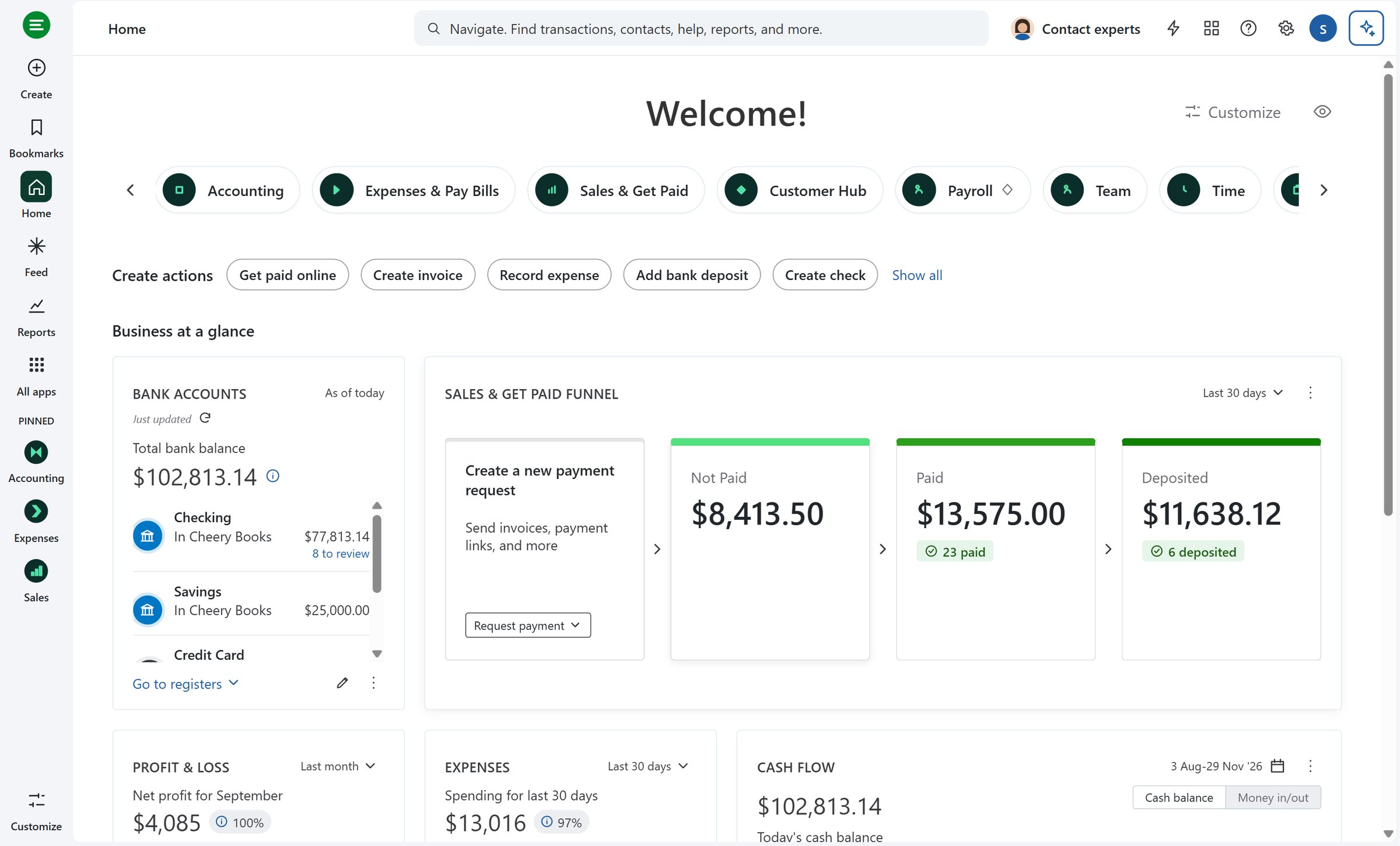Click the Create invoice button

[418, 275]
